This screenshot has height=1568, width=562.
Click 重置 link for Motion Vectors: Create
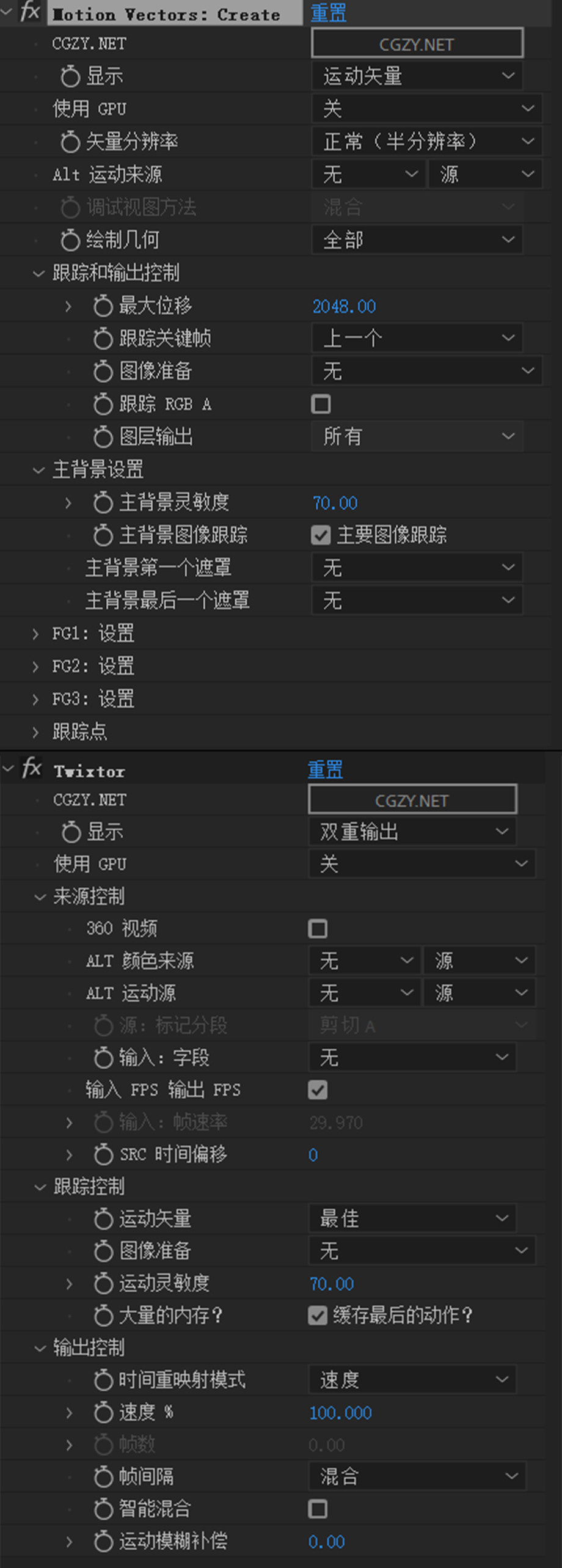(x=328, y=13)
